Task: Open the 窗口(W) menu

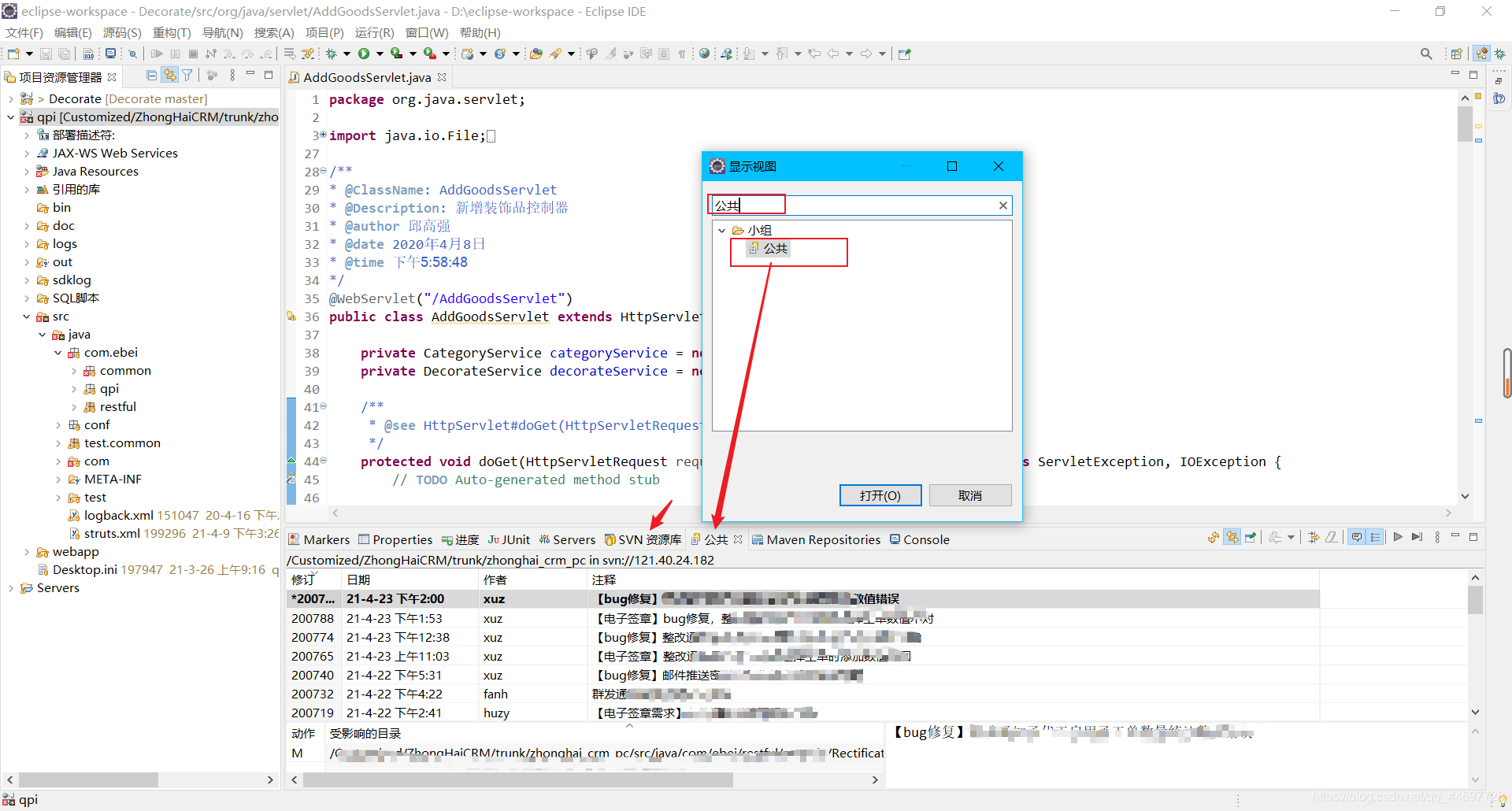Action: click(x=427, y=32)
